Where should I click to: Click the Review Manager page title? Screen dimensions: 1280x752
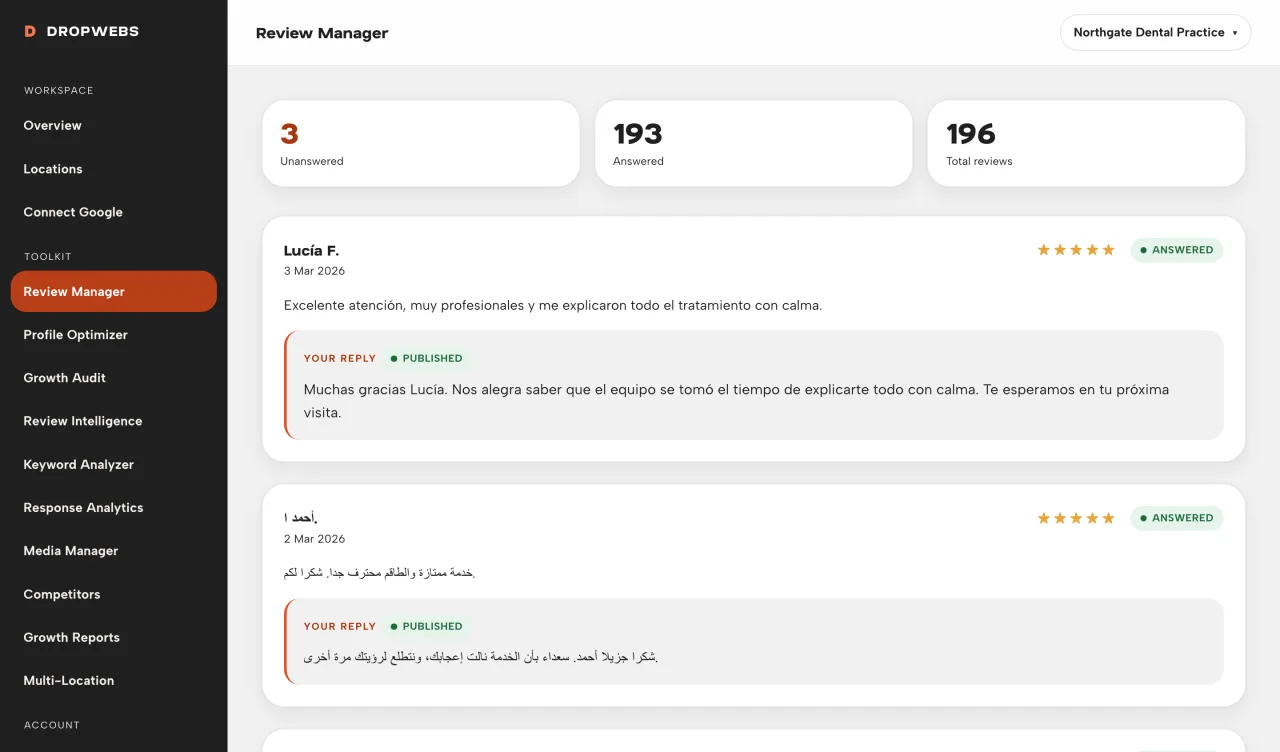[322, 33]
